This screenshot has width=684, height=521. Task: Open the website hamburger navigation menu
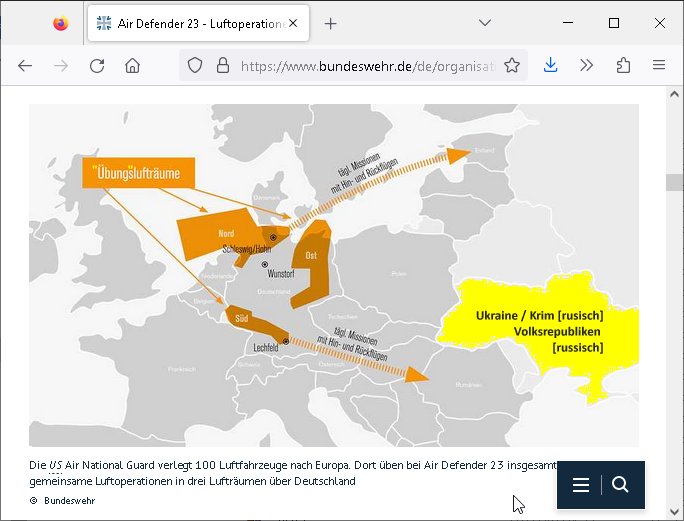coord(581,485)
